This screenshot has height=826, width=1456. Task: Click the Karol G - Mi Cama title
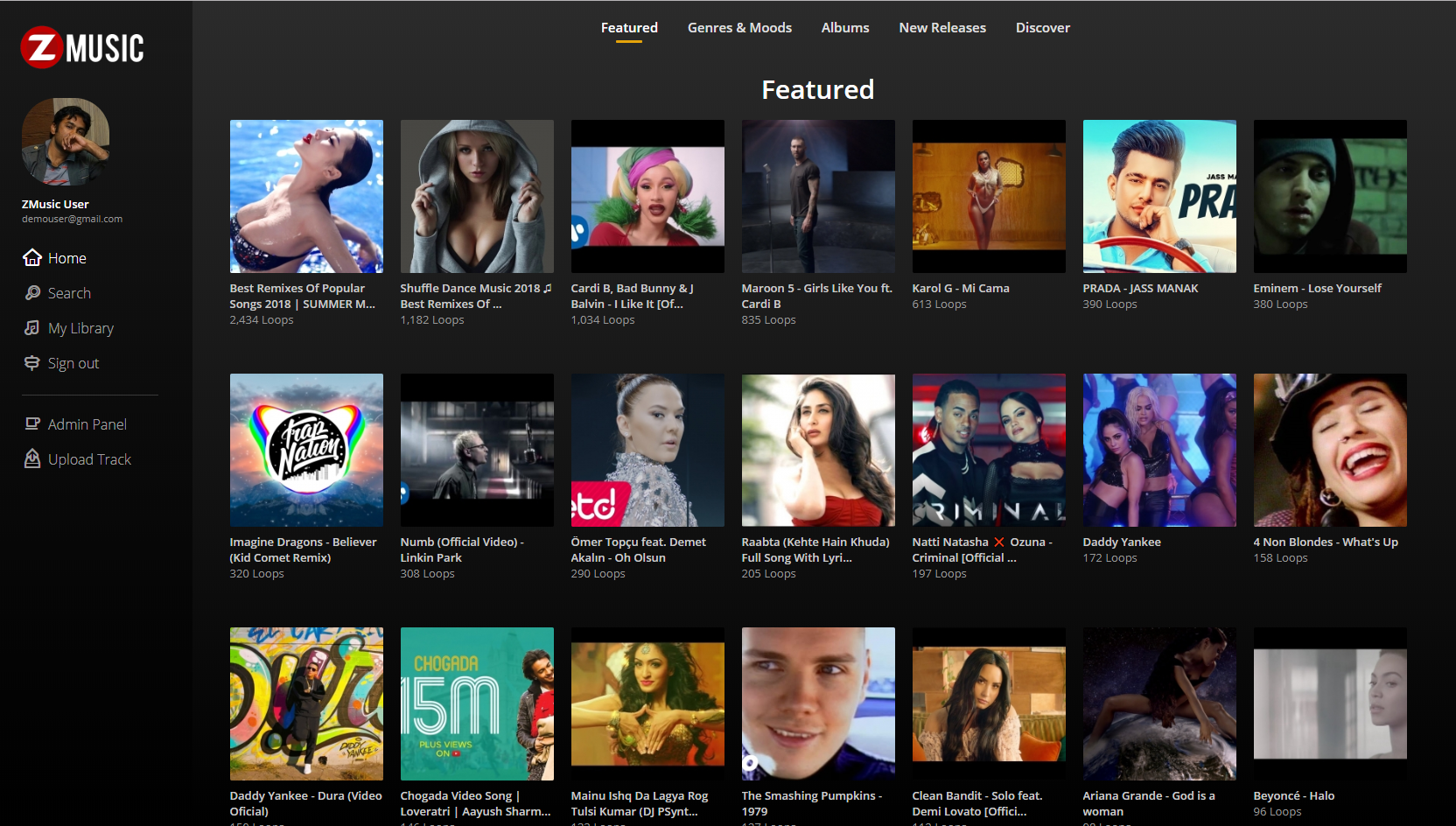point(961,288)
